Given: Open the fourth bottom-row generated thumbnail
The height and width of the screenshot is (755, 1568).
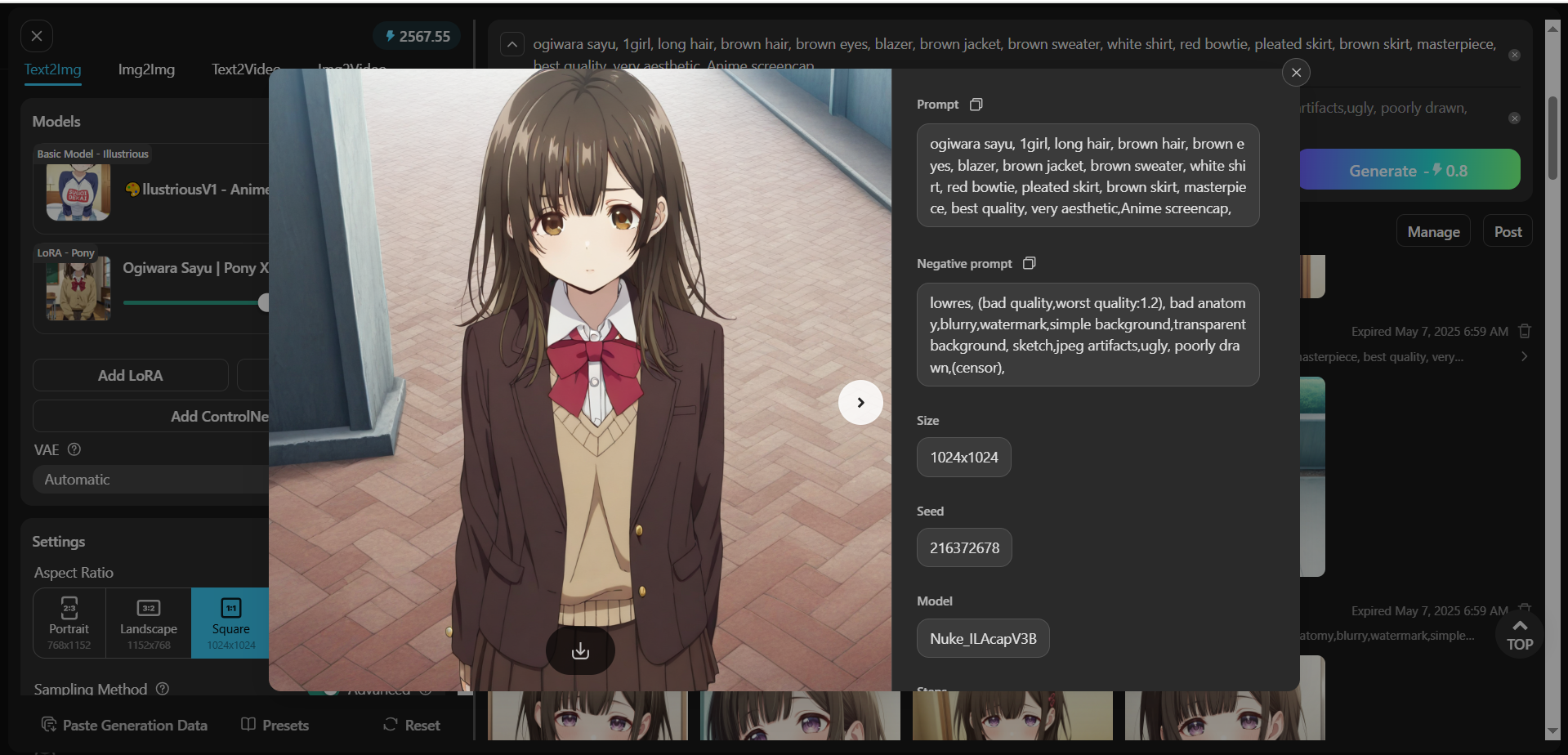Looking at the screenshot, I should [x=1225, y=716].
